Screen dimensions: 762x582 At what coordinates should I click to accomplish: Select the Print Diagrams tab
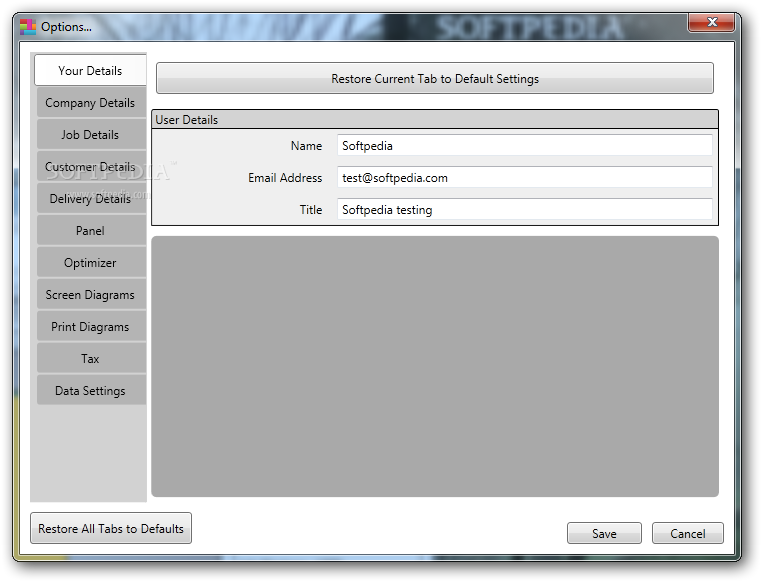coord(91,327)
